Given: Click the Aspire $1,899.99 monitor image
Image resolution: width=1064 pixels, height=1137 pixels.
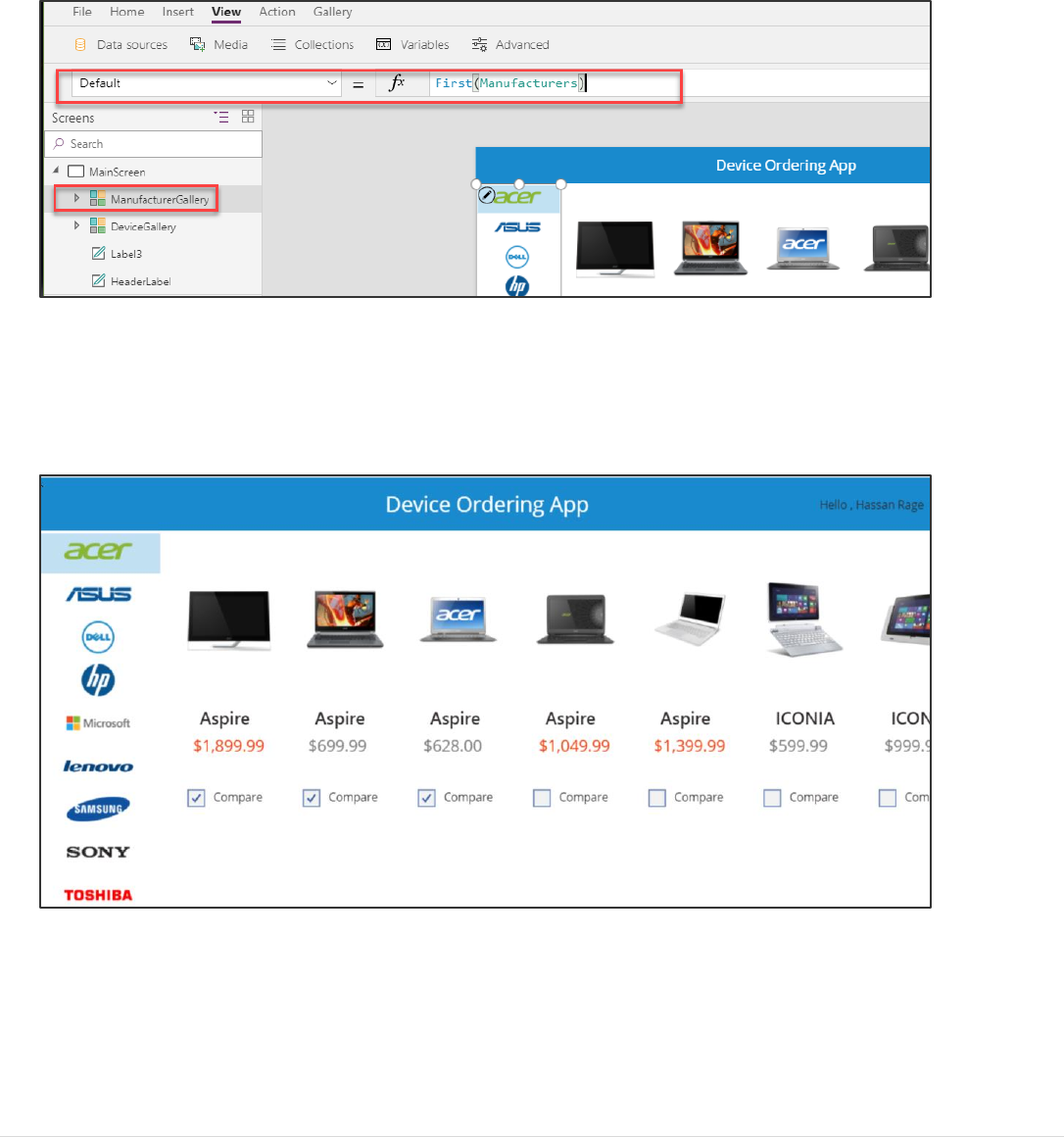Looking at the screenshot, I should click(229, 620).
